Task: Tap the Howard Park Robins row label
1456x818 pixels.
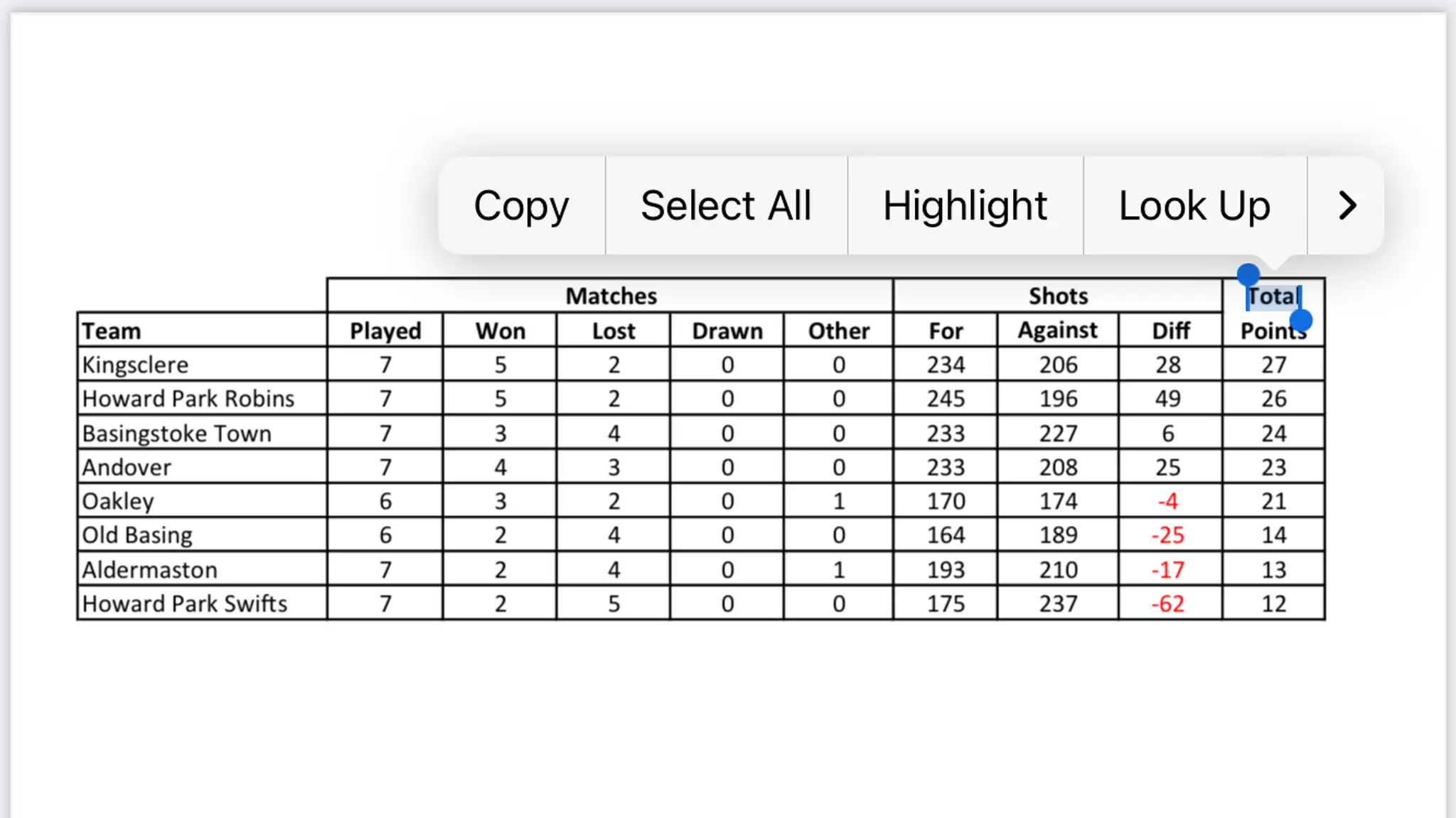Action: click(188, 399)
